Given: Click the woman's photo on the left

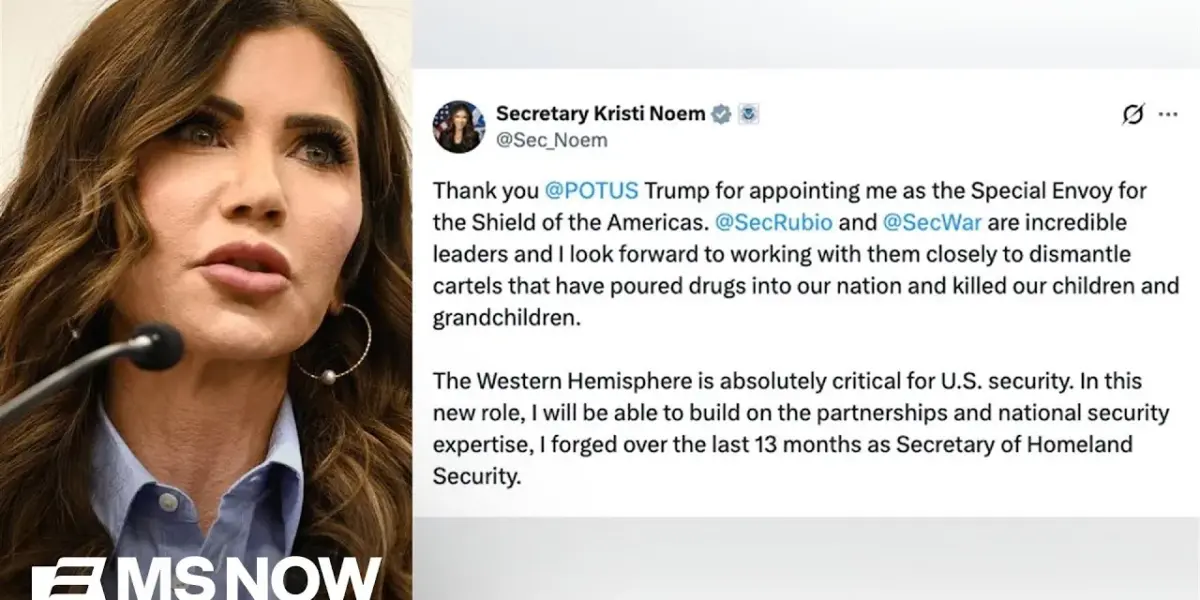Looking at the screenshot, I should tap(206, 300).
